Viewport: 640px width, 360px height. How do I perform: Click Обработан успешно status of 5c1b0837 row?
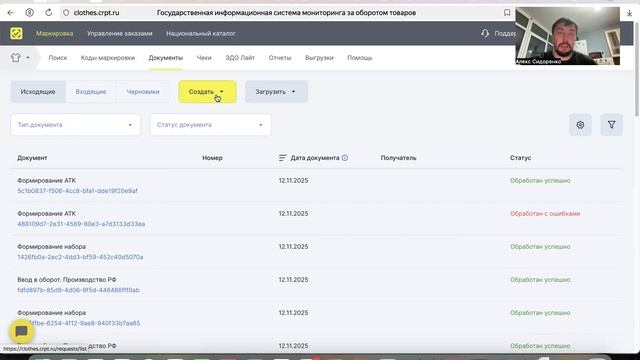coord(540,180)
